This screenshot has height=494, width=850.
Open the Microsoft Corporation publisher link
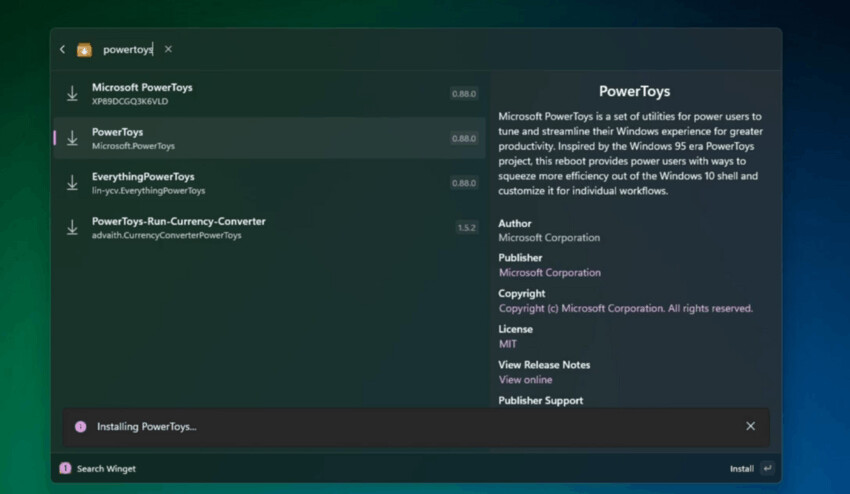pos(550,273)
